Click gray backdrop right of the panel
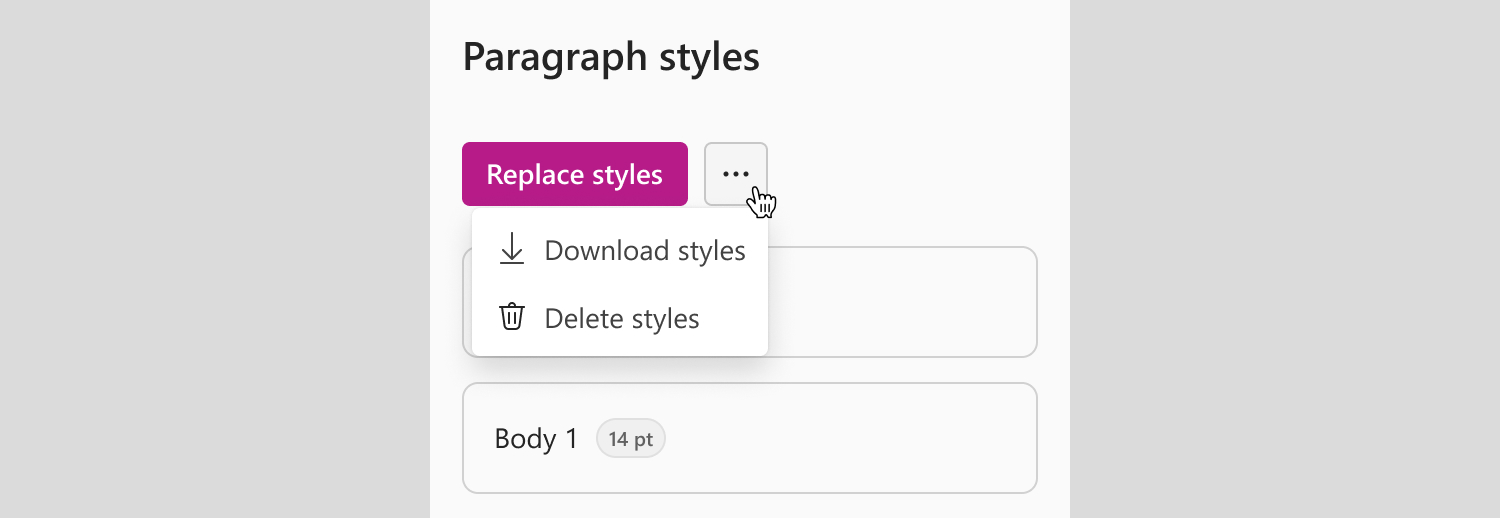Viewport: 1500px width, 518px height. pos(1285,259)
